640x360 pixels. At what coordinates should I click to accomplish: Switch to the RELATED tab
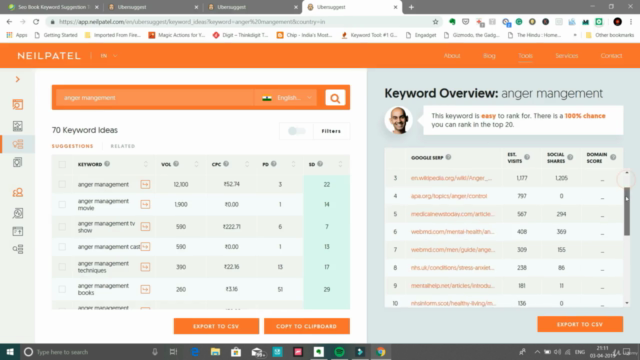(x=123, y=146)
